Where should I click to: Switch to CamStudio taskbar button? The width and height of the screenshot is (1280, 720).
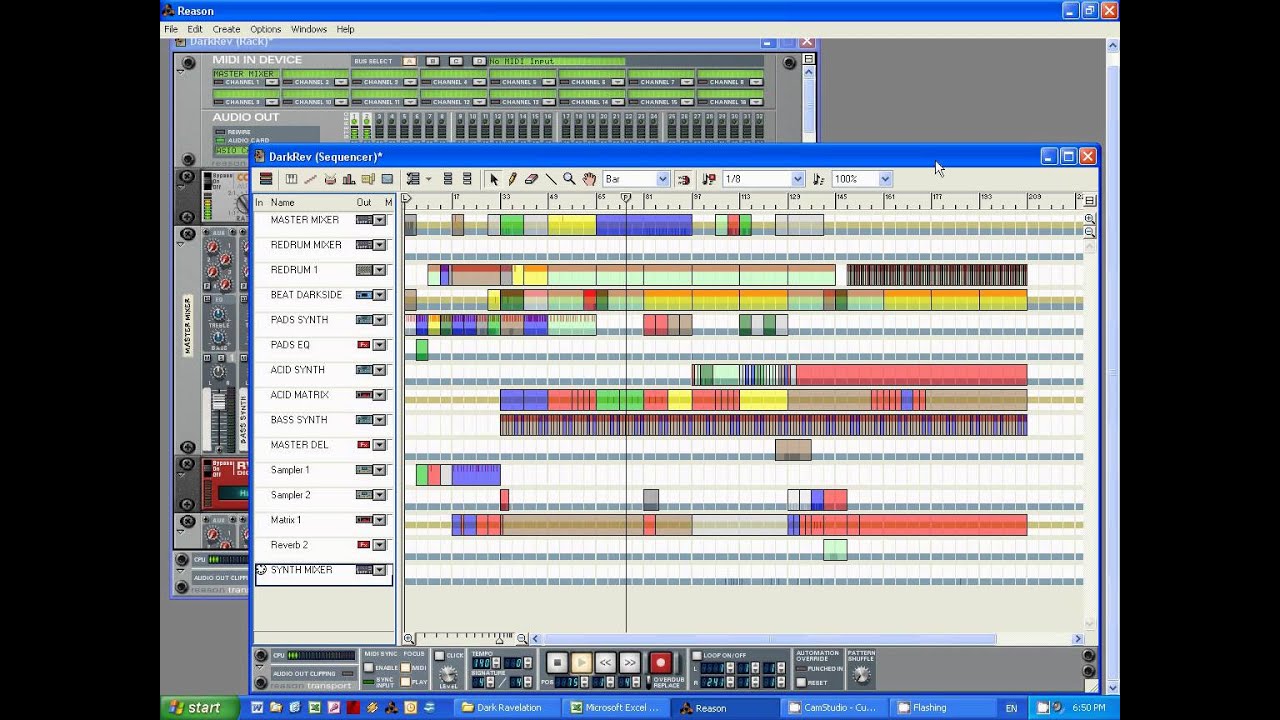[x=833, y=708]
